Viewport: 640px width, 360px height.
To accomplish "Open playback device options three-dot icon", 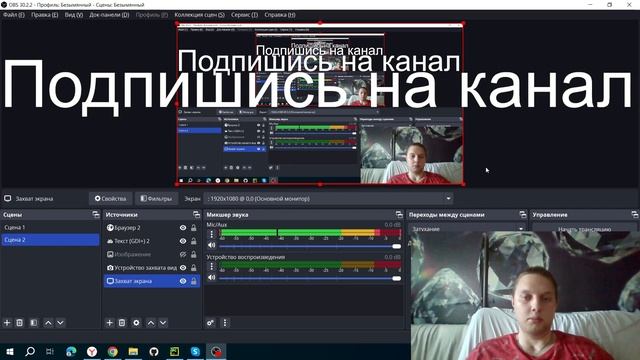I will (x=211, y=267).
